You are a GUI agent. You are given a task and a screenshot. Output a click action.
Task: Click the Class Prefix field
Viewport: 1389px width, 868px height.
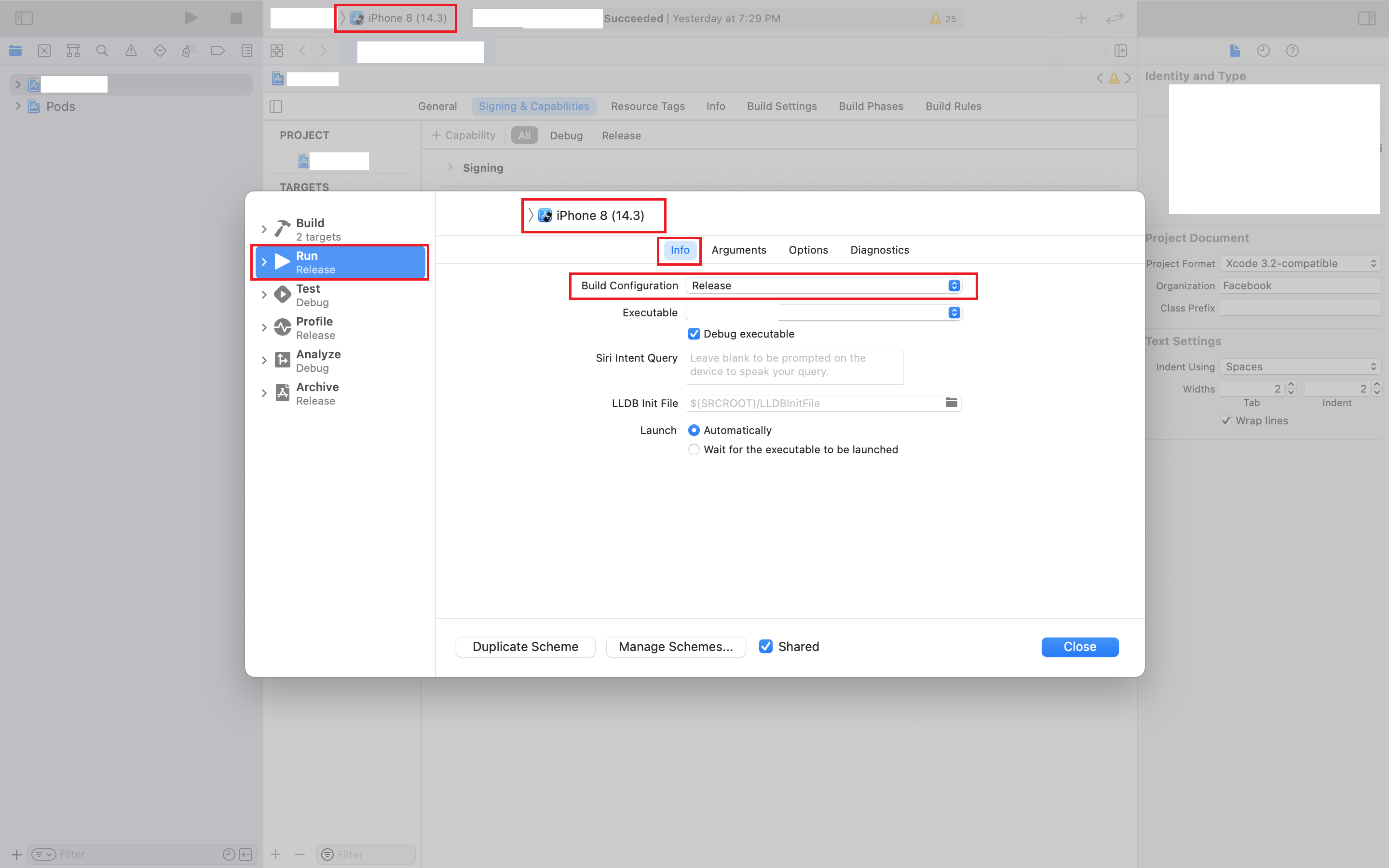click(x=1300, y=308)
